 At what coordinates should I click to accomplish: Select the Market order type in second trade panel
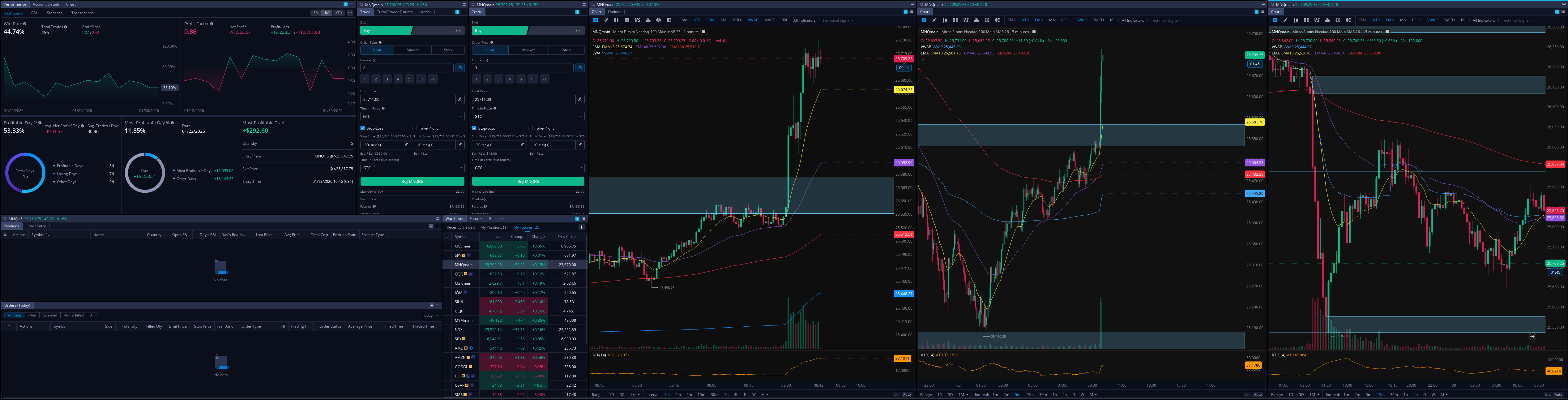click(x=528, y=50)
